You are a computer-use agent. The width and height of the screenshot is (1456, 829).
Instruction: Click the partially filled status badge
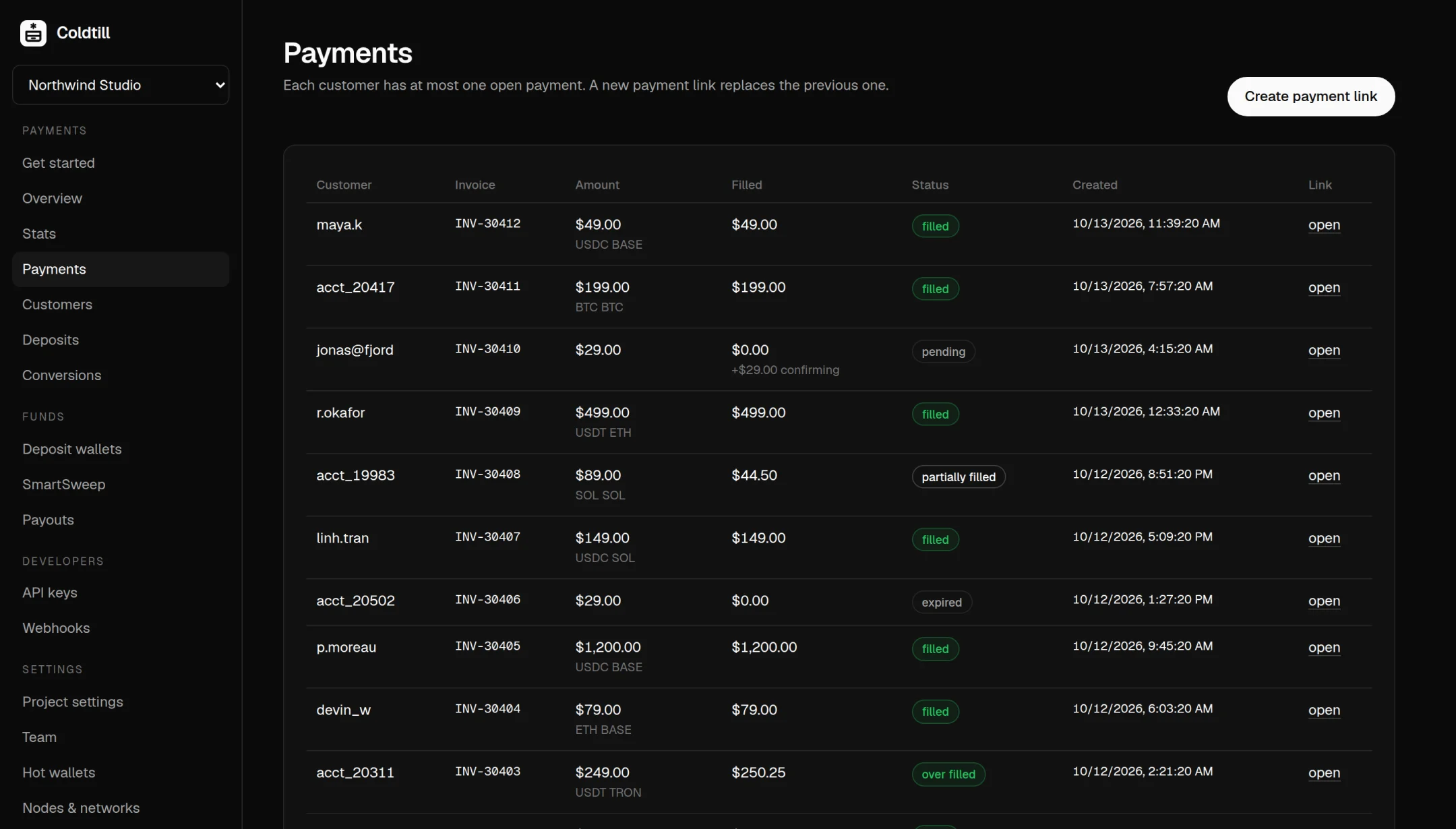click(x=959, y=477)
